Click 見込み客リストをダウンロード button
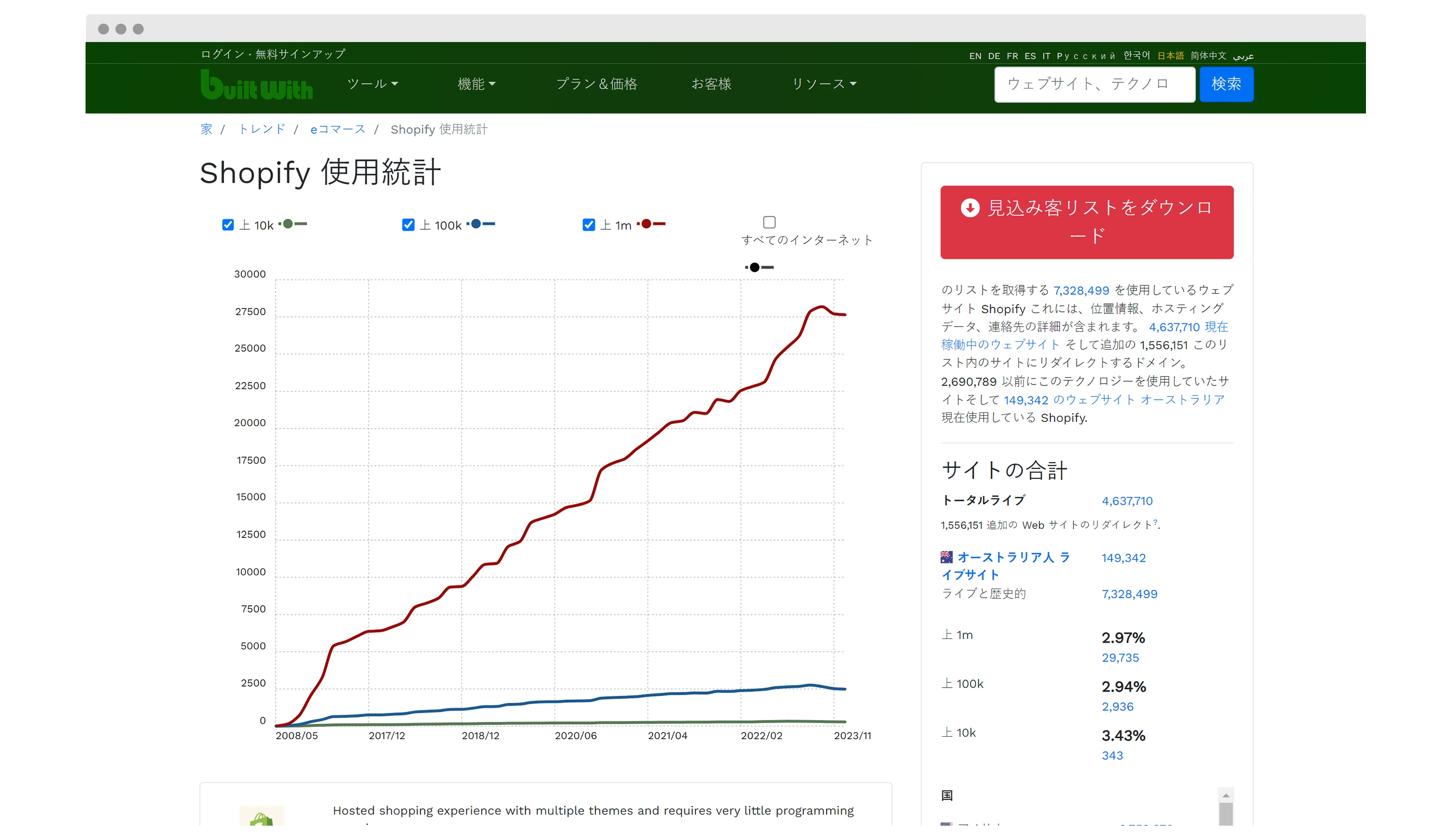This screenshot has width=1452, height=840. point(1087,222)
